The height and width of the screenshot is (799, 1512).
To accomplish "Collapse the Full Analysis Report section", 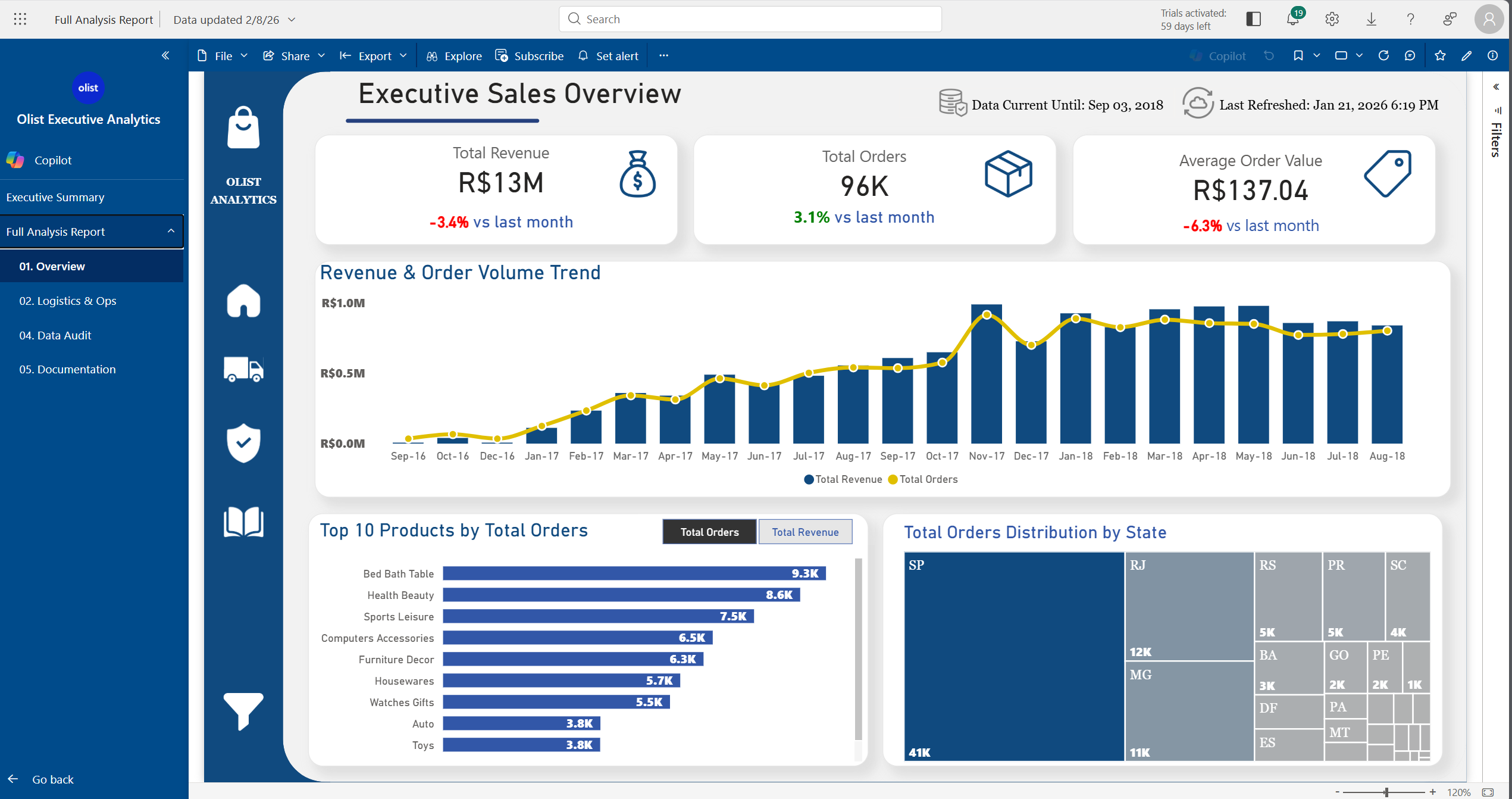I will [171, 231].
